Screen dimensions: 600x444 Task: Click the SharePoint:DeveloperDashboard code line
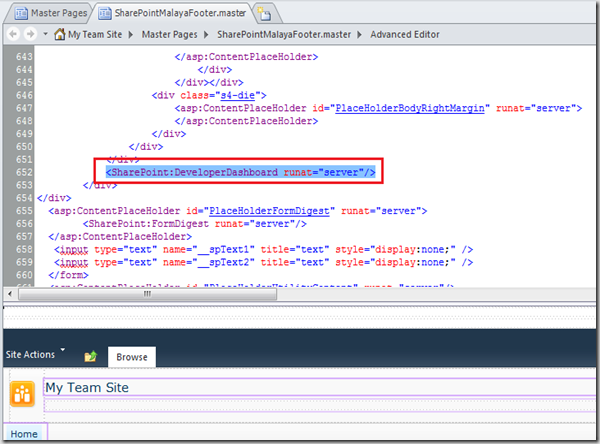pyautogui.click(x=240, y=172)
